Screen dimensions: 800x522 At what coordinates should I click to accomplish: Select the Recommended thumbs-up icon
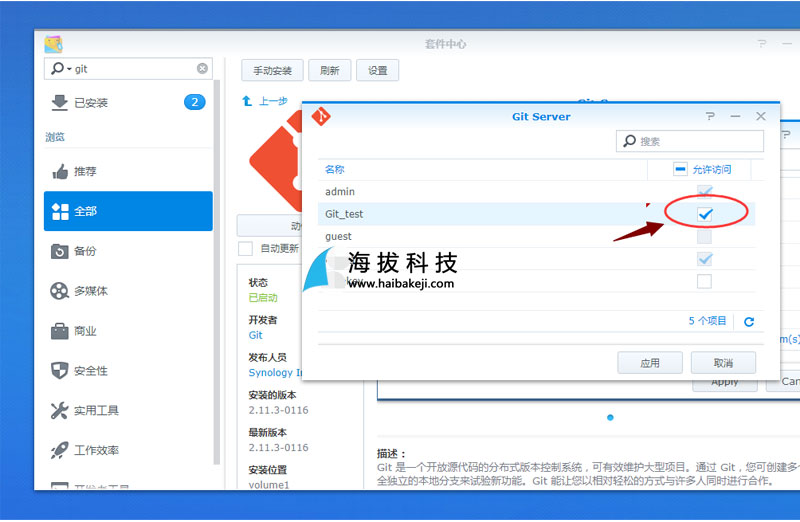pyautogui.click(x=60, y=171)
